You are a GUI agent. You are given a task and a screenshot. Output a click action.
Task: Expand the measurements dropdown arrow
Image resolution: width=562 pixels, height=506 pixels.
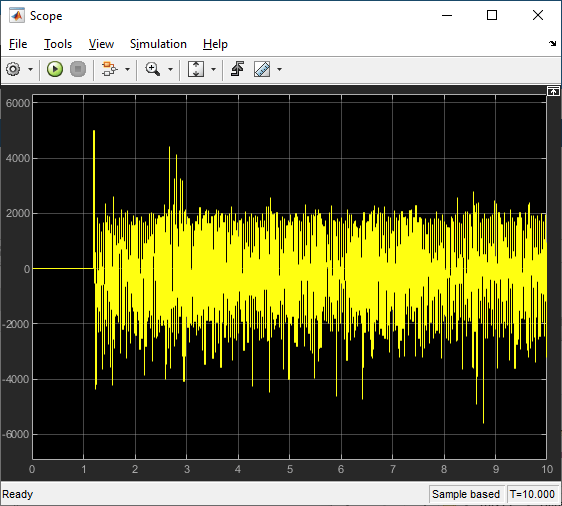(x=280, y=70)
